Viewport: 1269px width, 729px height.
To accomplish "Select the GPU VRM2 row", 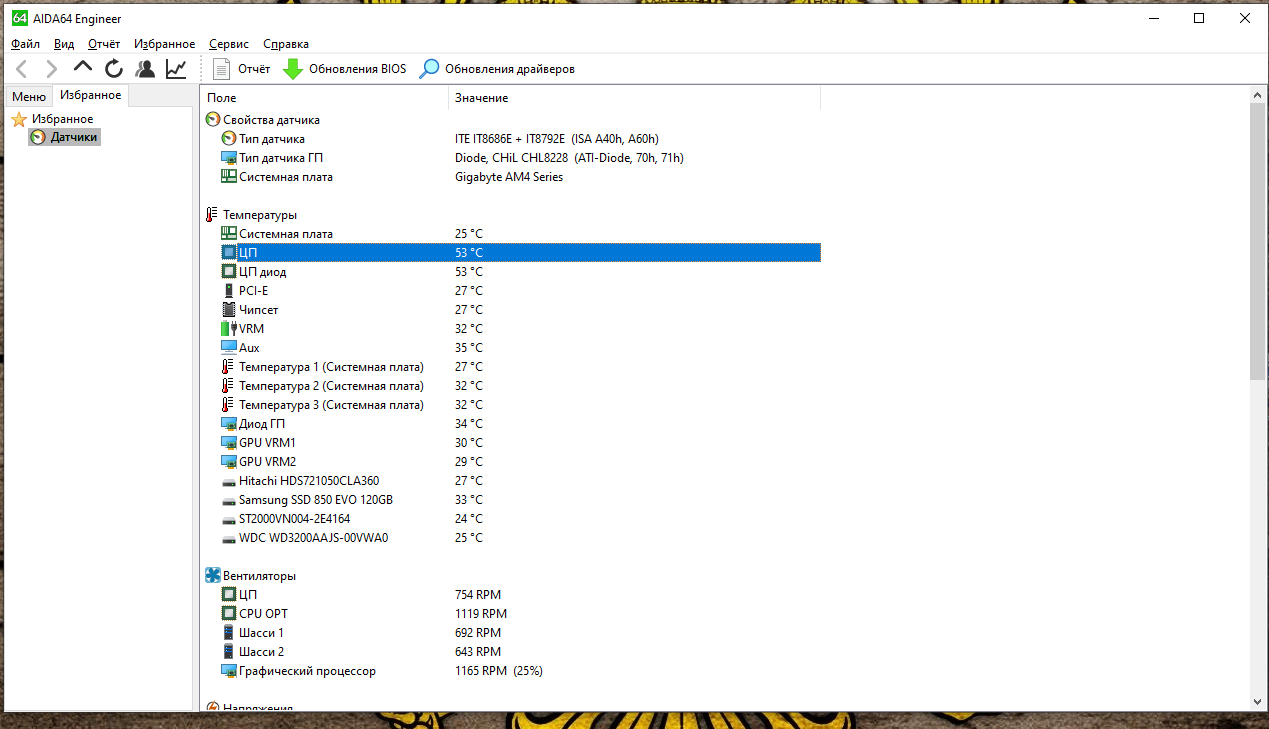I will (x=520, y=462).
